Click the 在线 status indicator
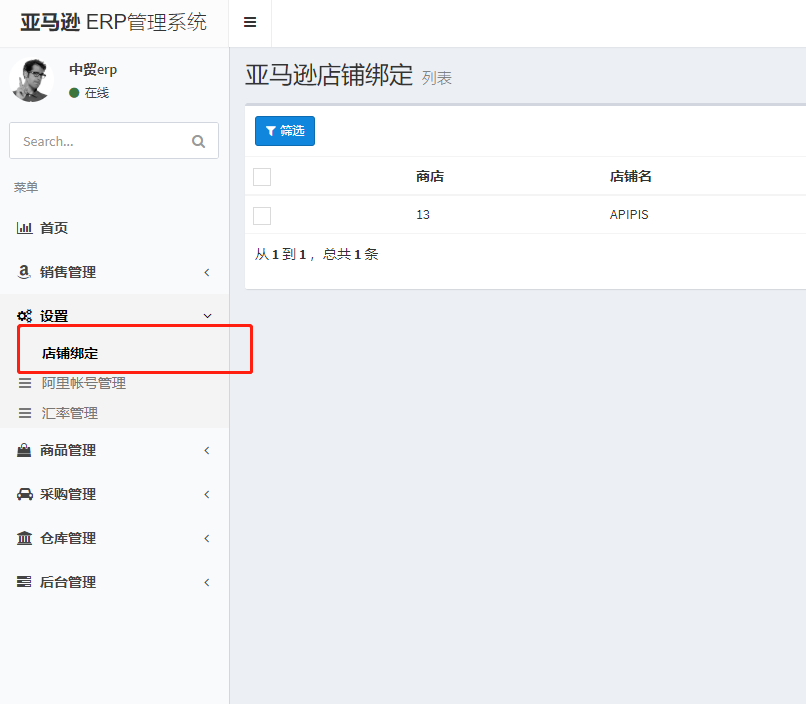806x704 pixels. tap(89, 92)
